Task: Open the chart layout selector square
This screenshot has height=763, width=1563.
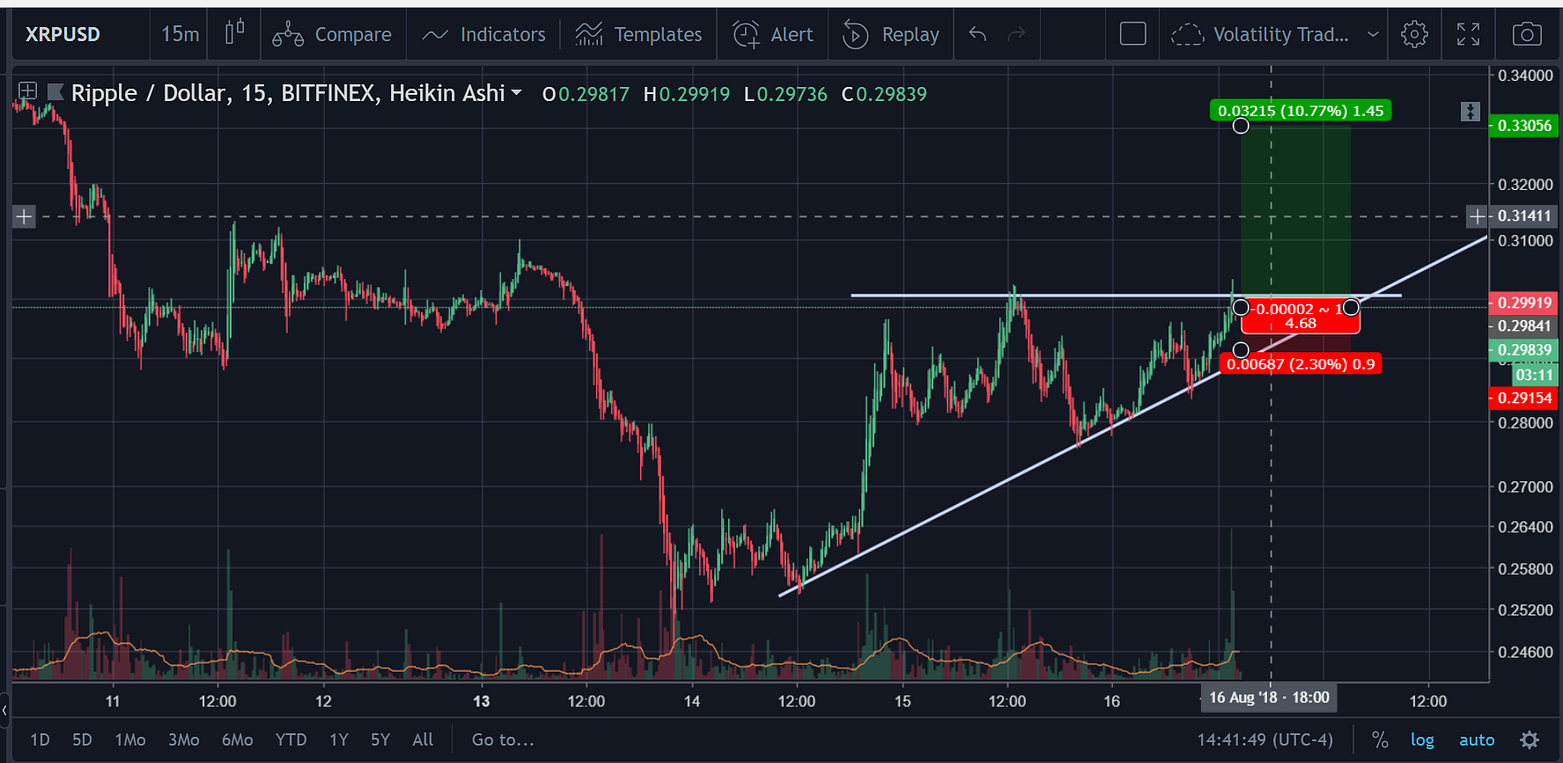Action: click(x=1133, y=34)
